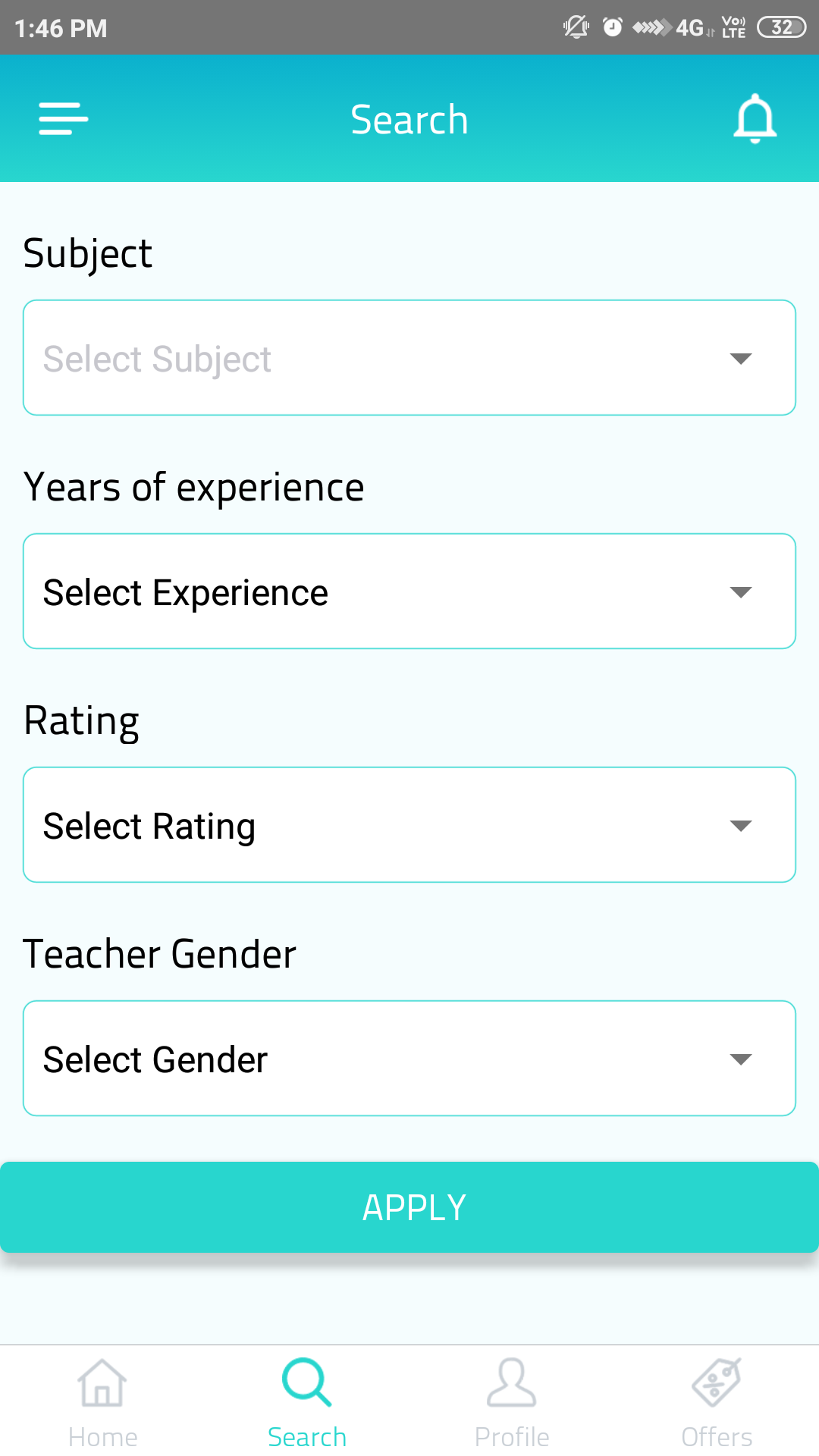The image size is (819, 1456).
Task: Tap the notification bell icon
Action: coord(755,119)
